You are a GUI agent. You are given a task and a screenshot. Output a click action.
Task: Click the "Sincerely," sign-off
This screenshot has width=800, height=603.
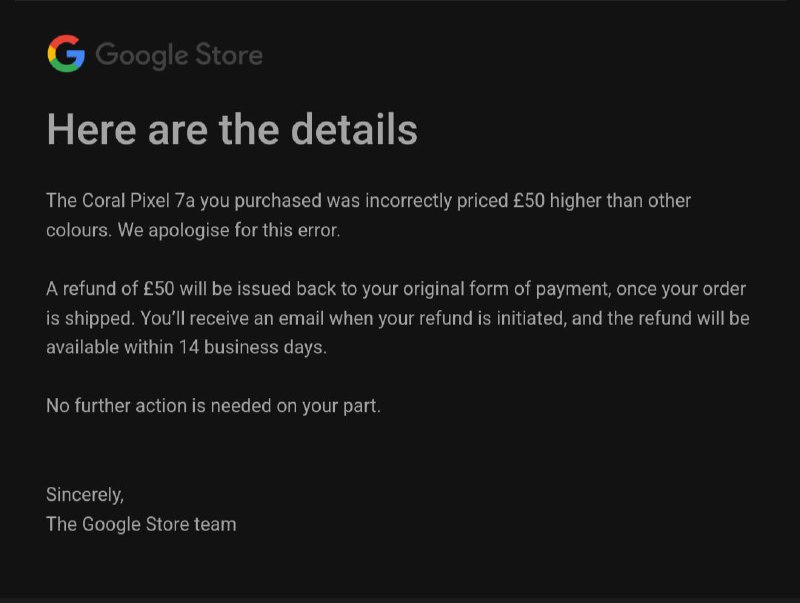[x=85, y=494]
